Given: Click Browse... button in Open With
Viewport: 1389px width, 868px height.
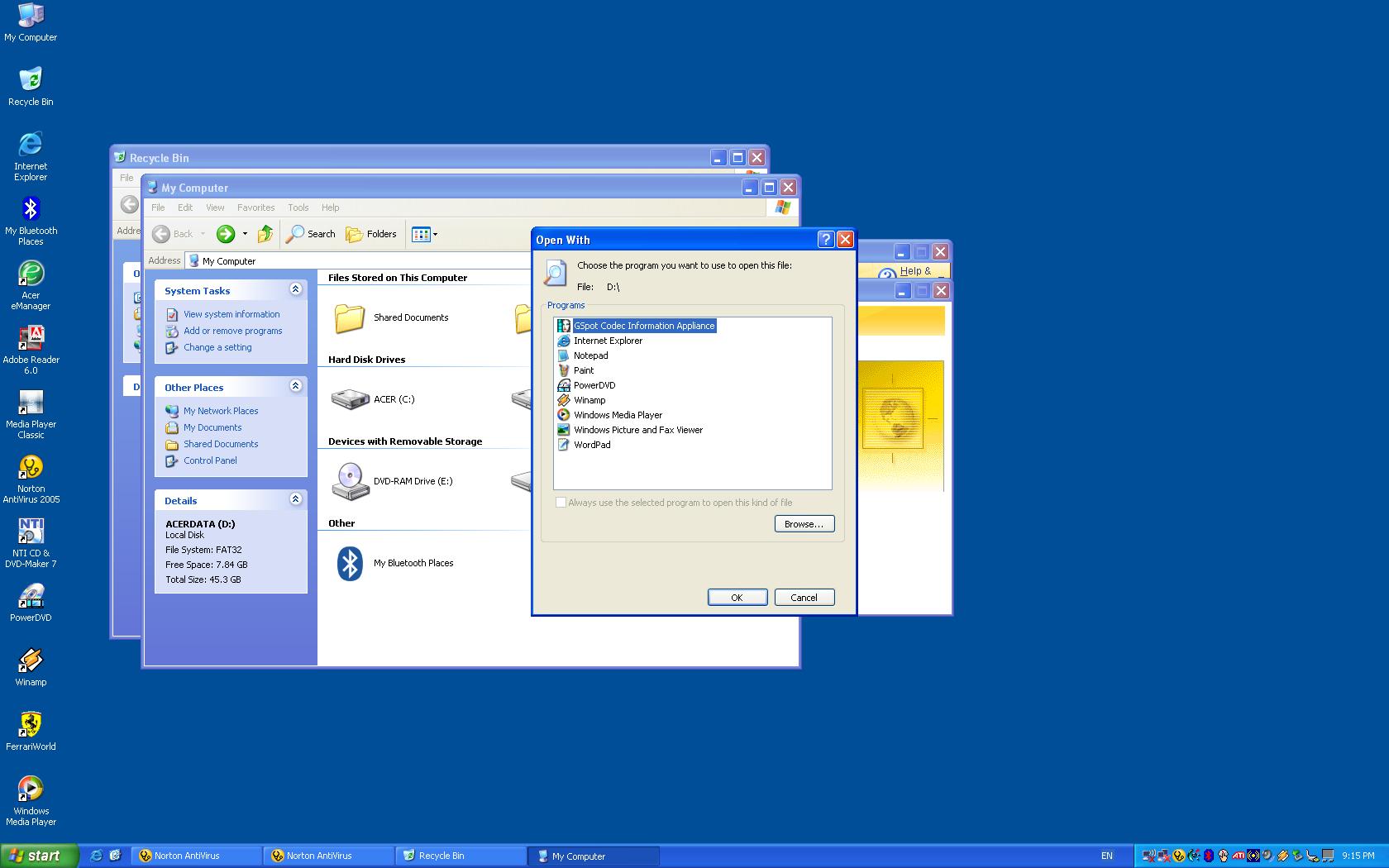Looking at the screenshot, I should click(804, 524).
